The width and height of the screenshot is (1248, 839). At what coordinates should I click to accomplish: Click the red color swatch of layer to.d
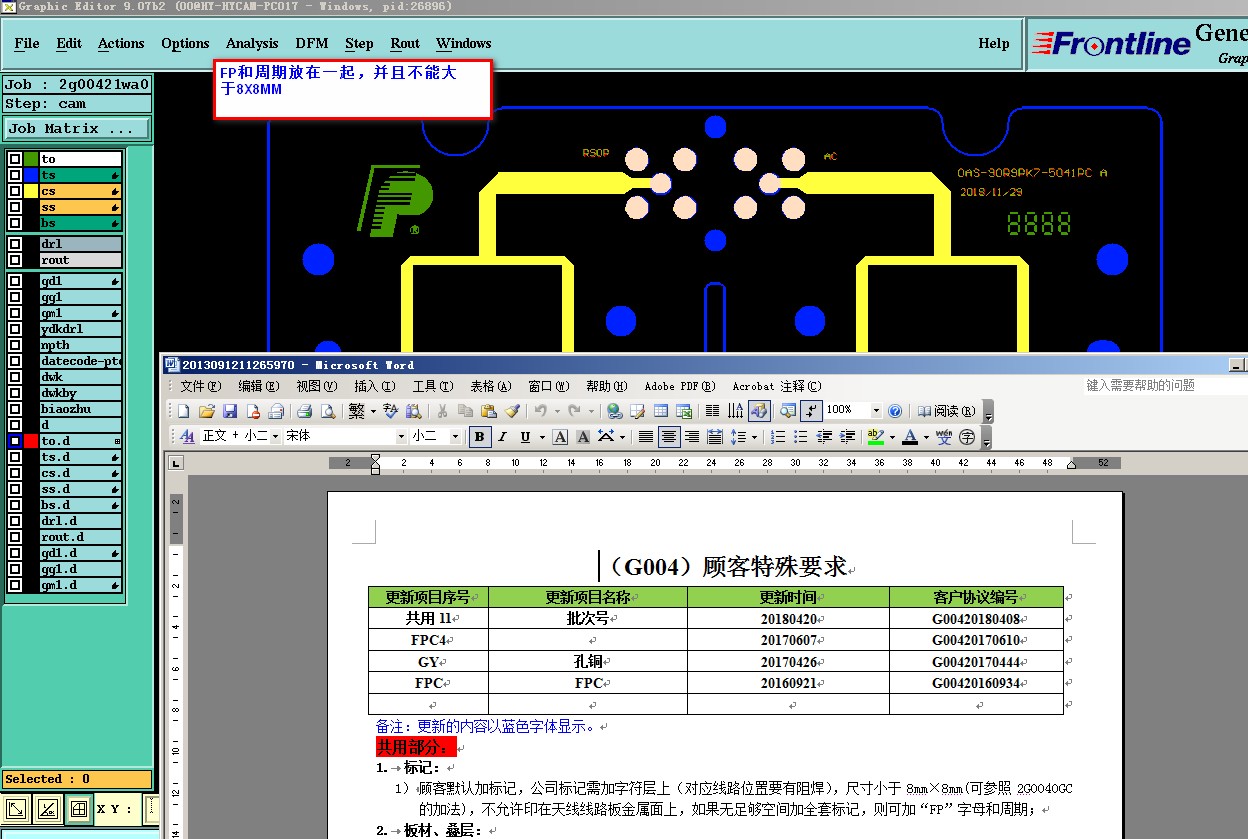coord(31,441)
